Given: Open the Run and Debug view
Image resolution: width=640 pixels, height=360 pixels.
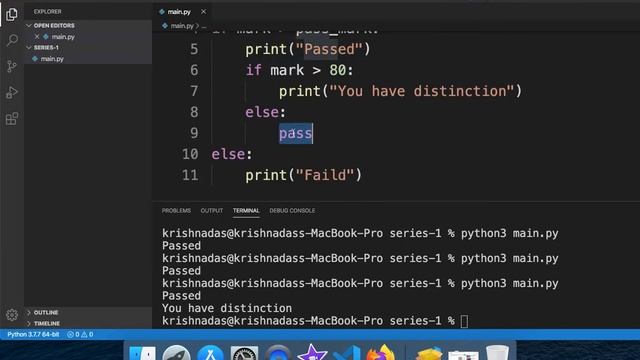Looking at the screenshot, I should tap(12, 93).
